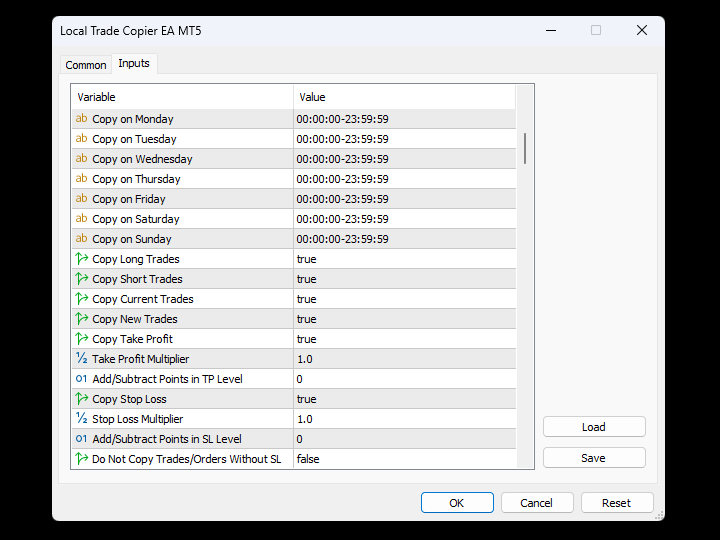Click the string icon beside Copy on Tuesday

[81, 139]
